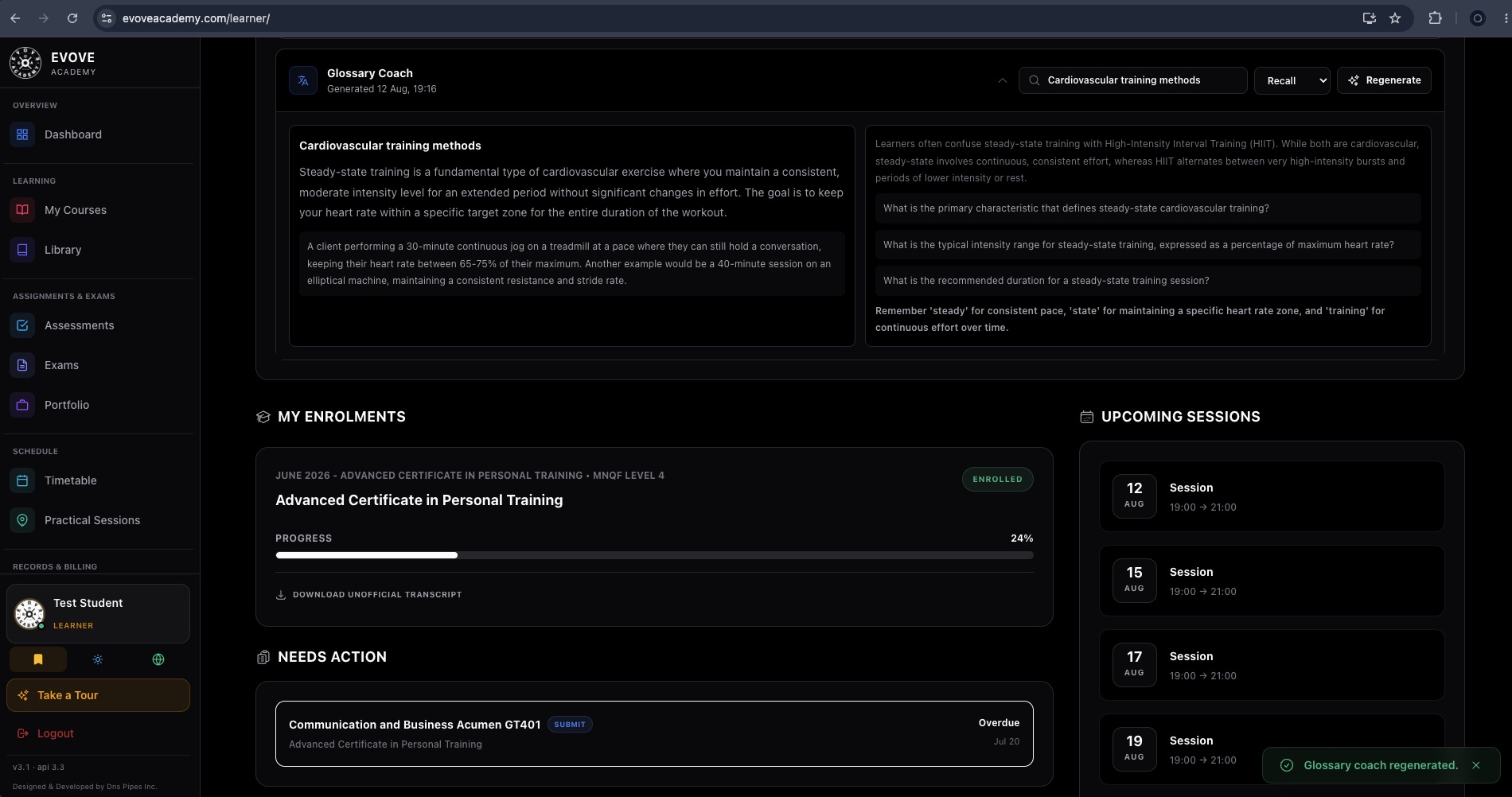Bookmark the page with star icon
This screenshot has height=797, width=1512.
point(1395,18)
